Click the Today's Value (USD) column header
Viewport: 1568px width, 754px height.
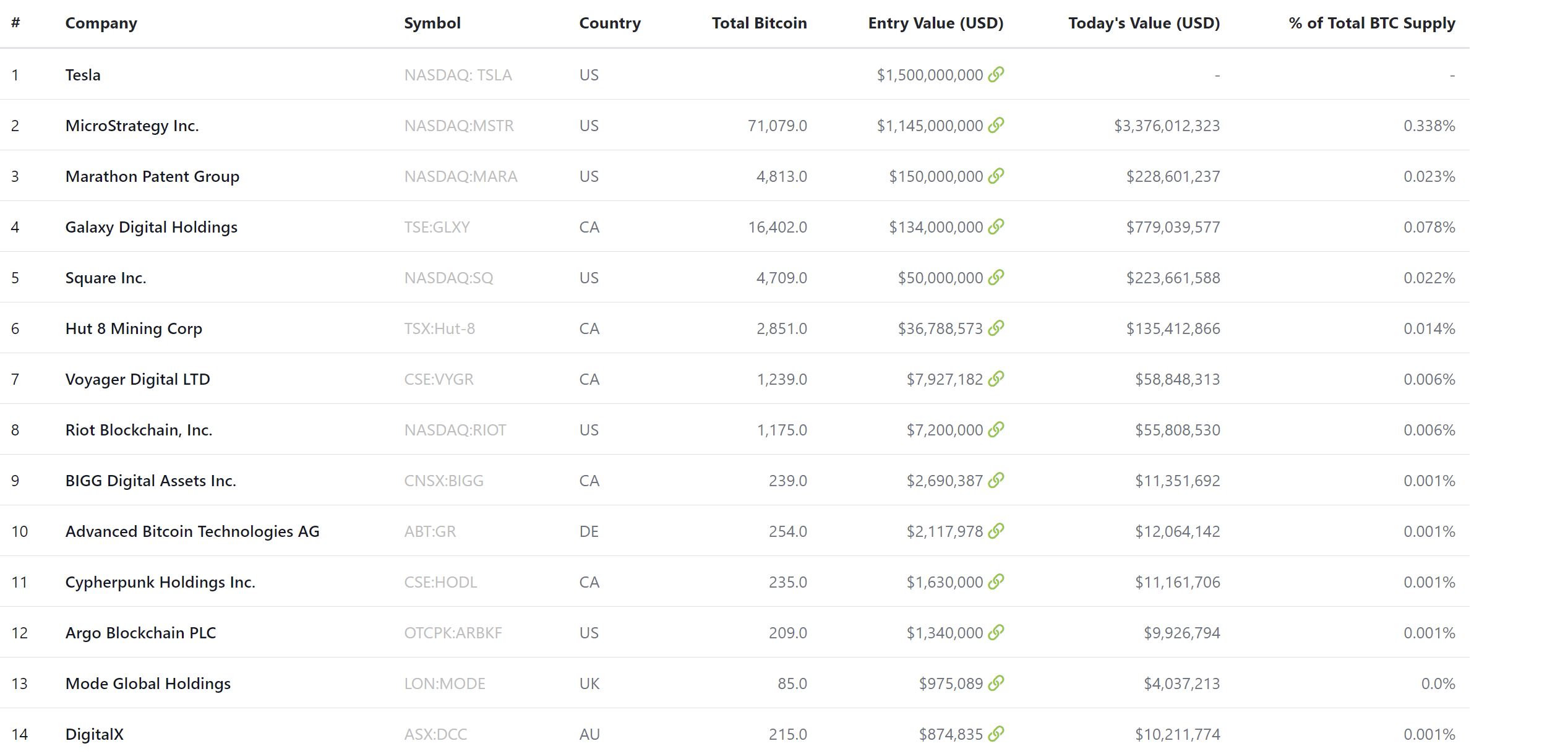click(x=1144, y=24)
